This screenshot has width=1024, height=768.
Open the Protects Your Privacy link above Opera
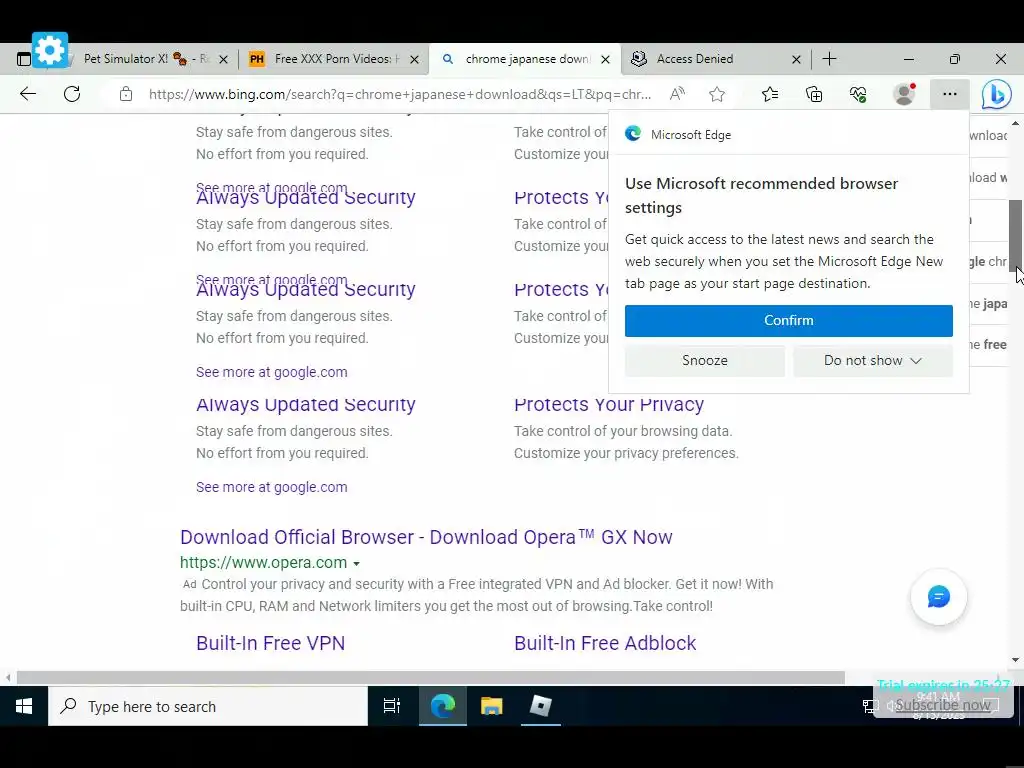click(x=609, y=405)
